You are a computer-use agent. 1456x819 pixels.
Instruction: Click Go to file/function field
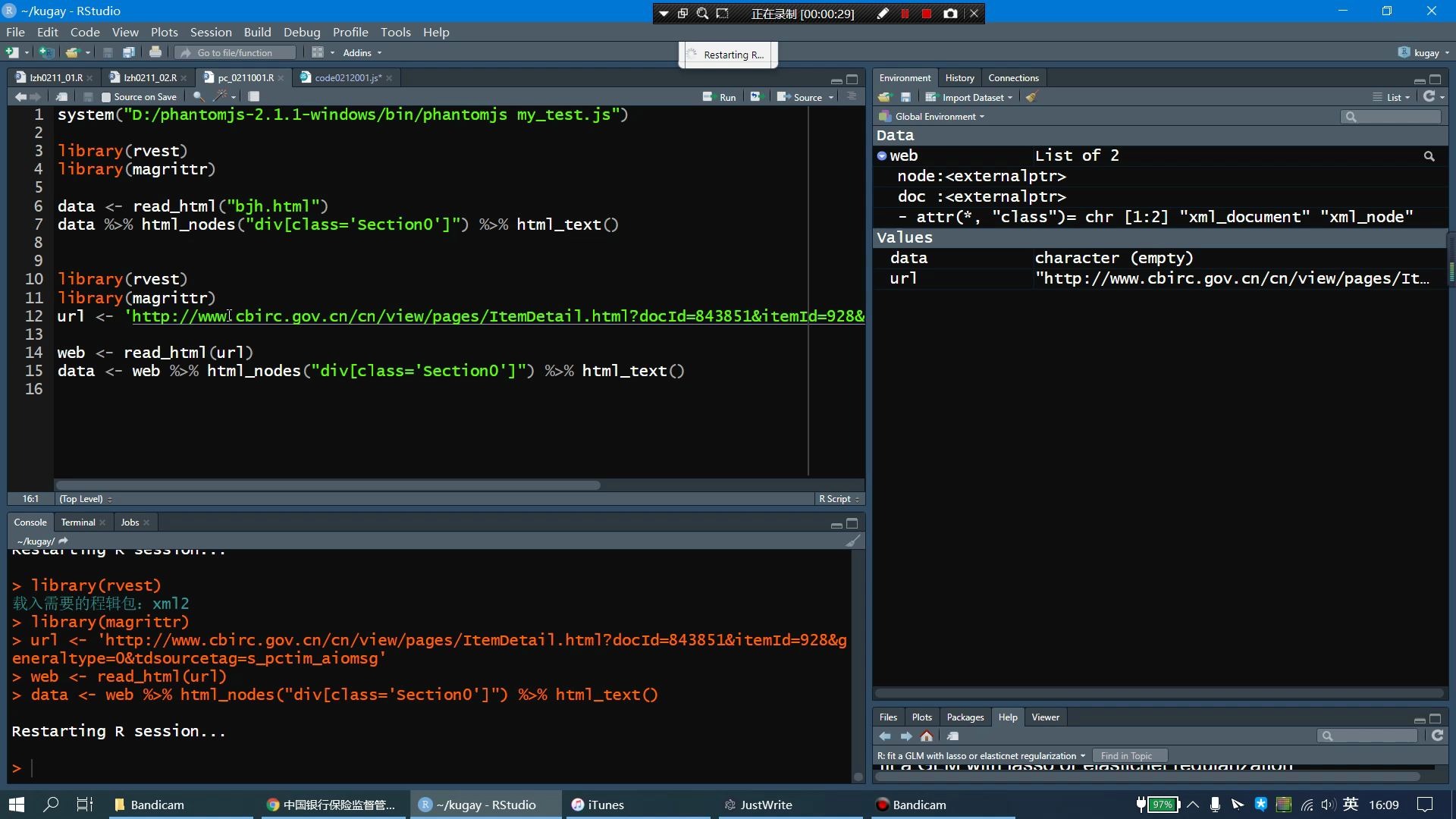tap(235, 52)
